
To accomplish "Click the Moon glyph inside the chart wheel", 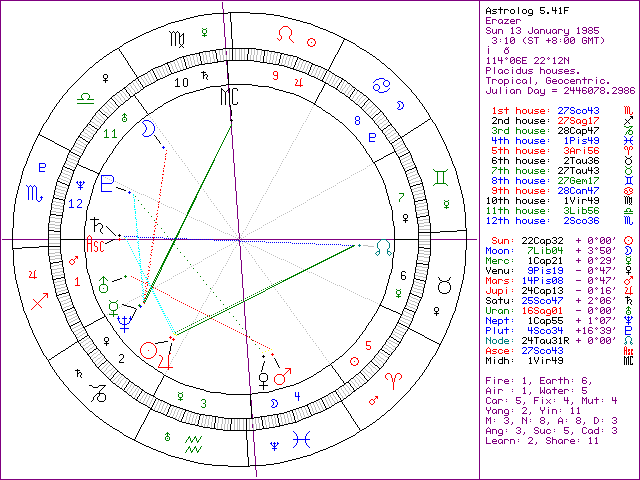I will click(147, 128).
